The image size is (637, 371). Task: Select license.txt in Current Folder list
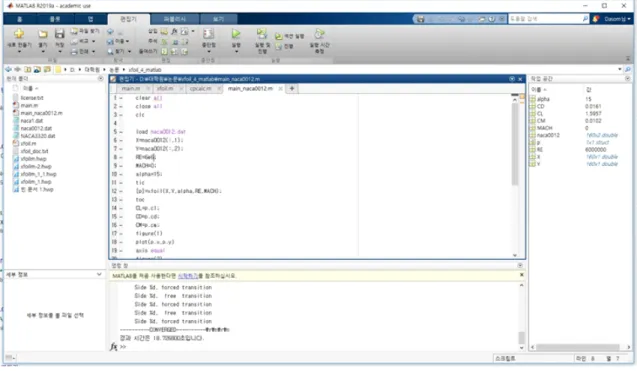tap(32, 98)
